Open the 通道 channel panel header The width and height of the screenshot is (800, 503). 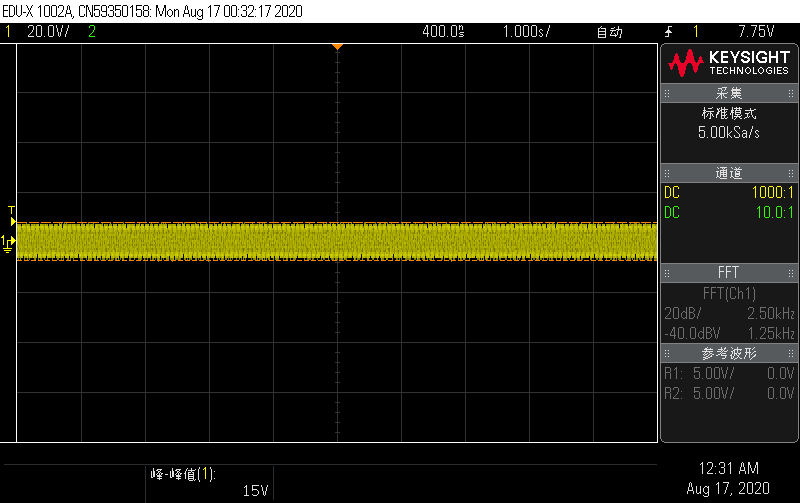(x=729, y=173)
